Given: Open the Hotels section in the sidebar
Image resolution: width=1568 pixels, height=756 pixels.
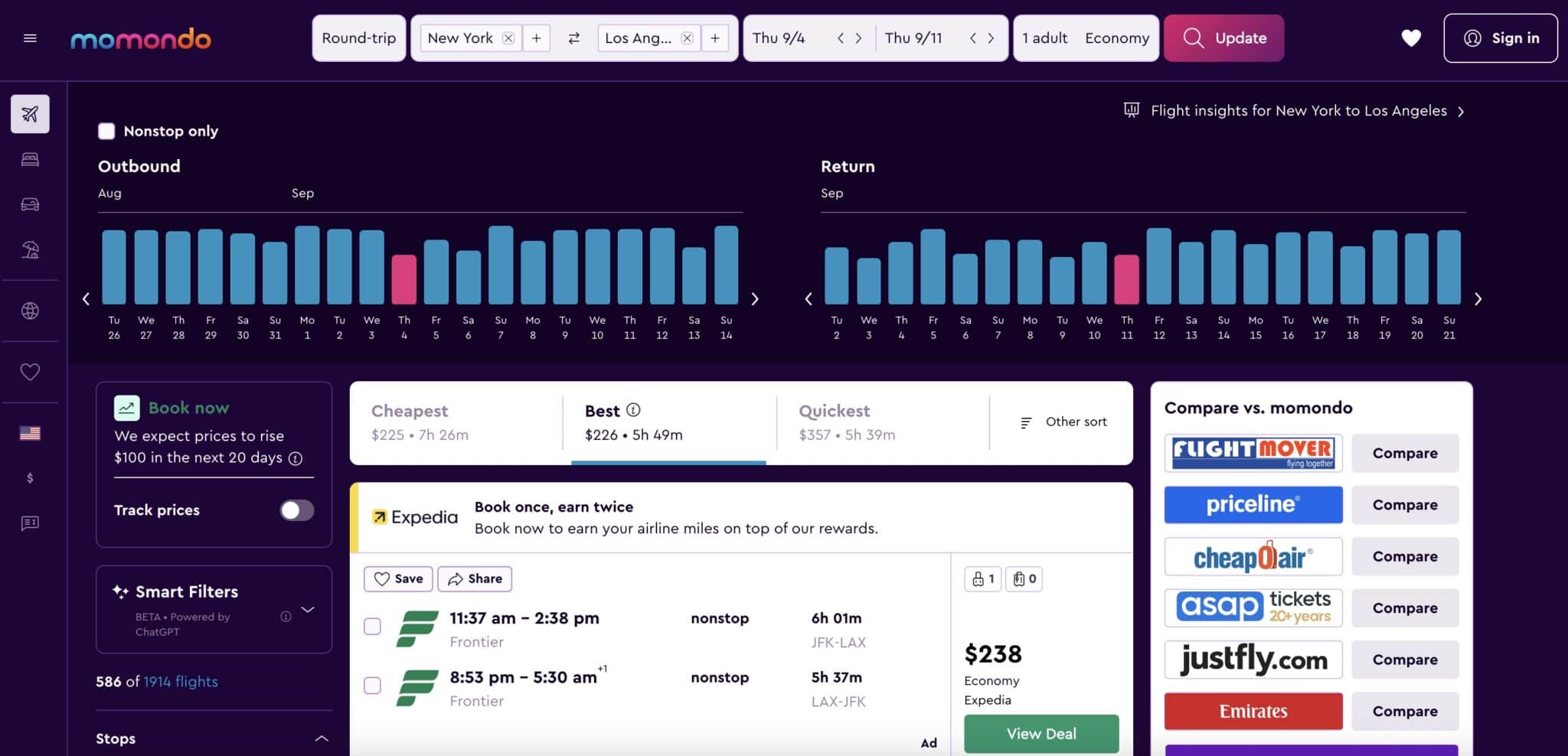Looking at the screenshot, I should tap(30, 159).
